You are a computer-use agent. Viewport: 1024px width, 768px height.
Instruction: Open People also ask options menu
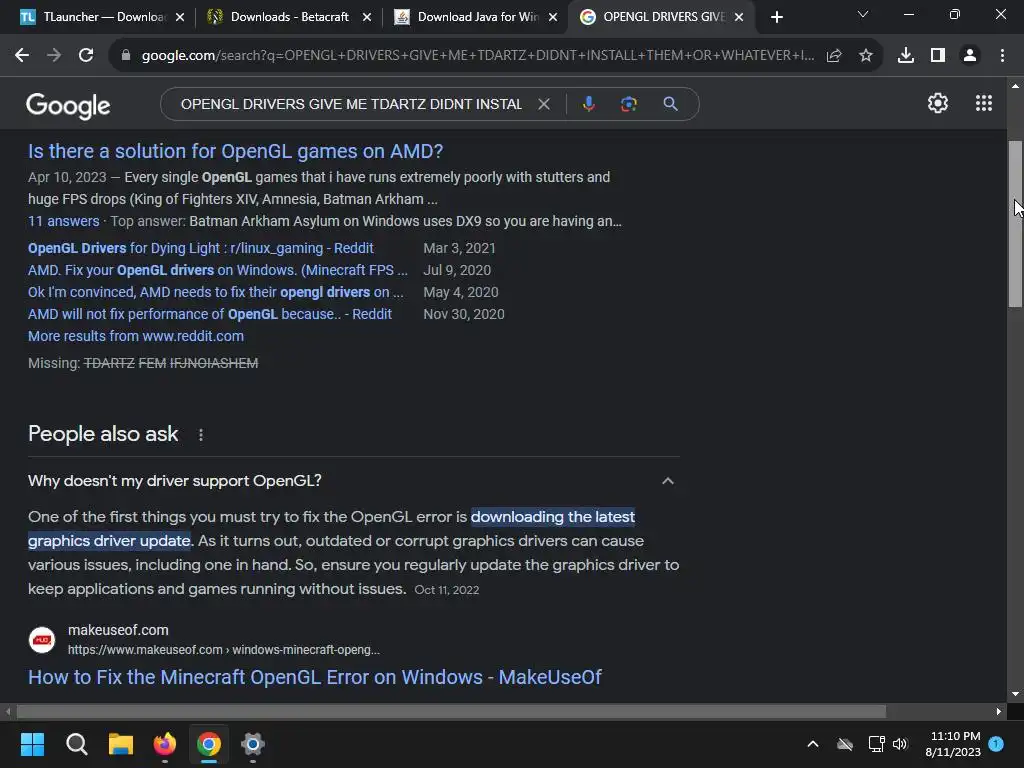pos(200,435)
